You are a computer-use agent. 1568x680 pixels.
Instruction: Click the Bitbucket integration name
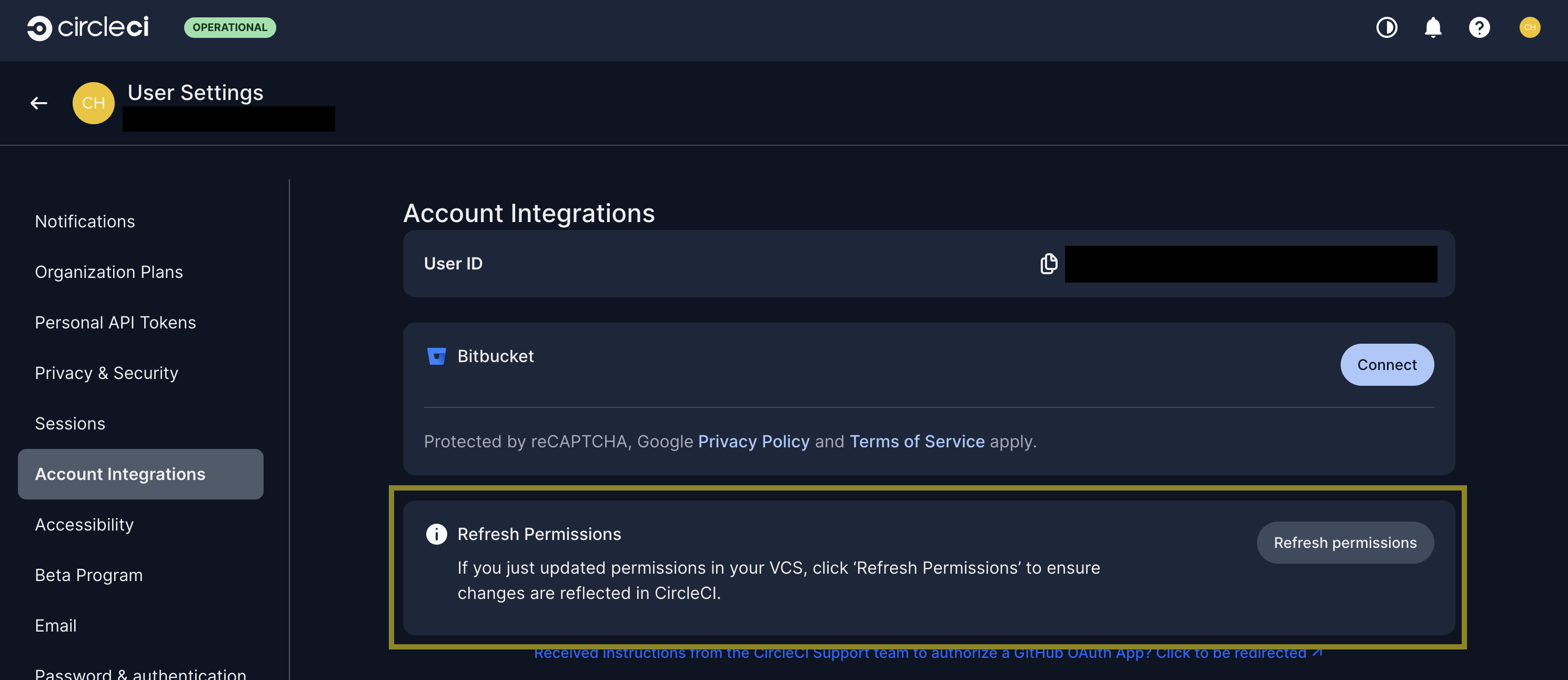[x=496, y=356]
